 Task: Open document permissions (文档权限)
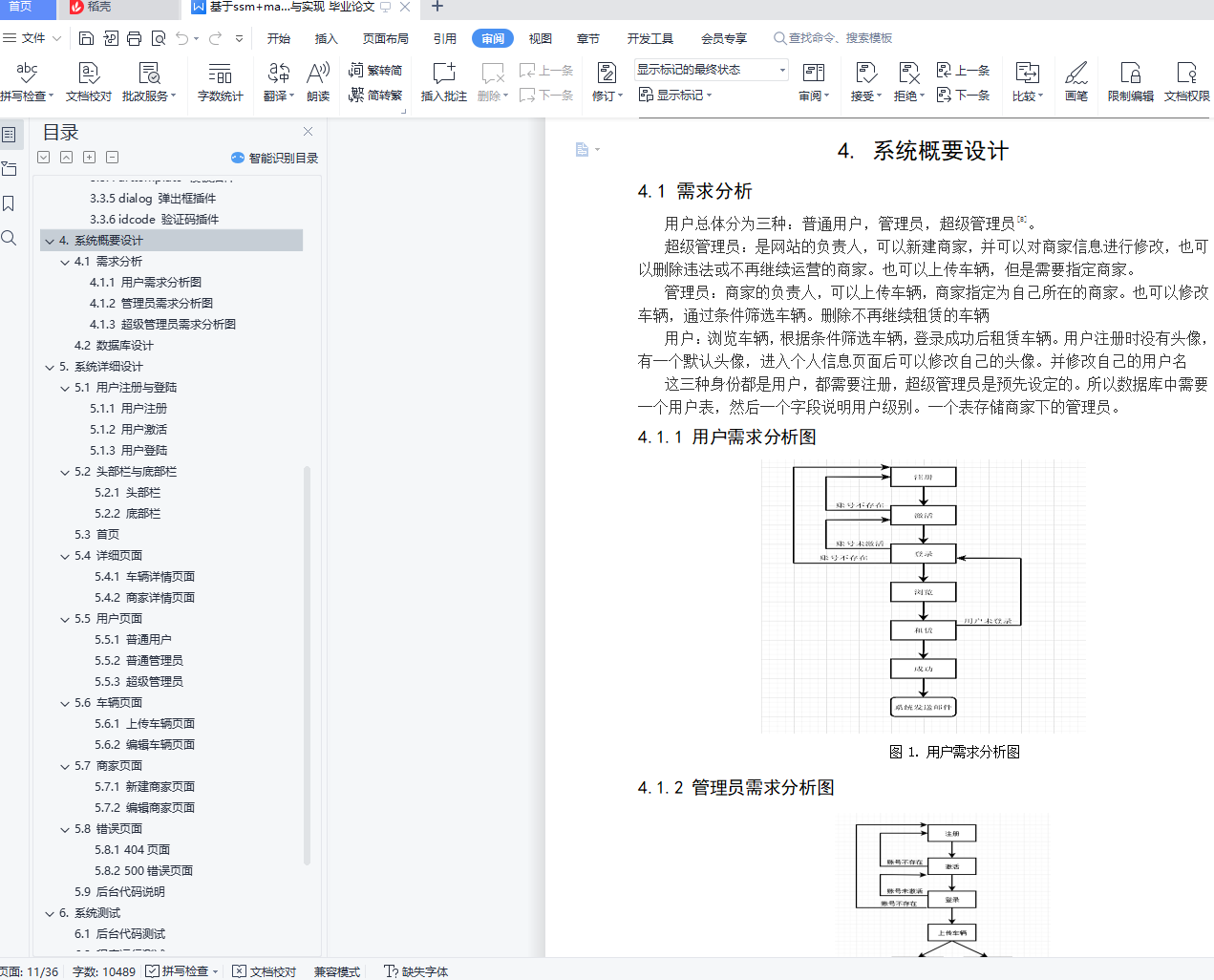tap(1186, 81)
